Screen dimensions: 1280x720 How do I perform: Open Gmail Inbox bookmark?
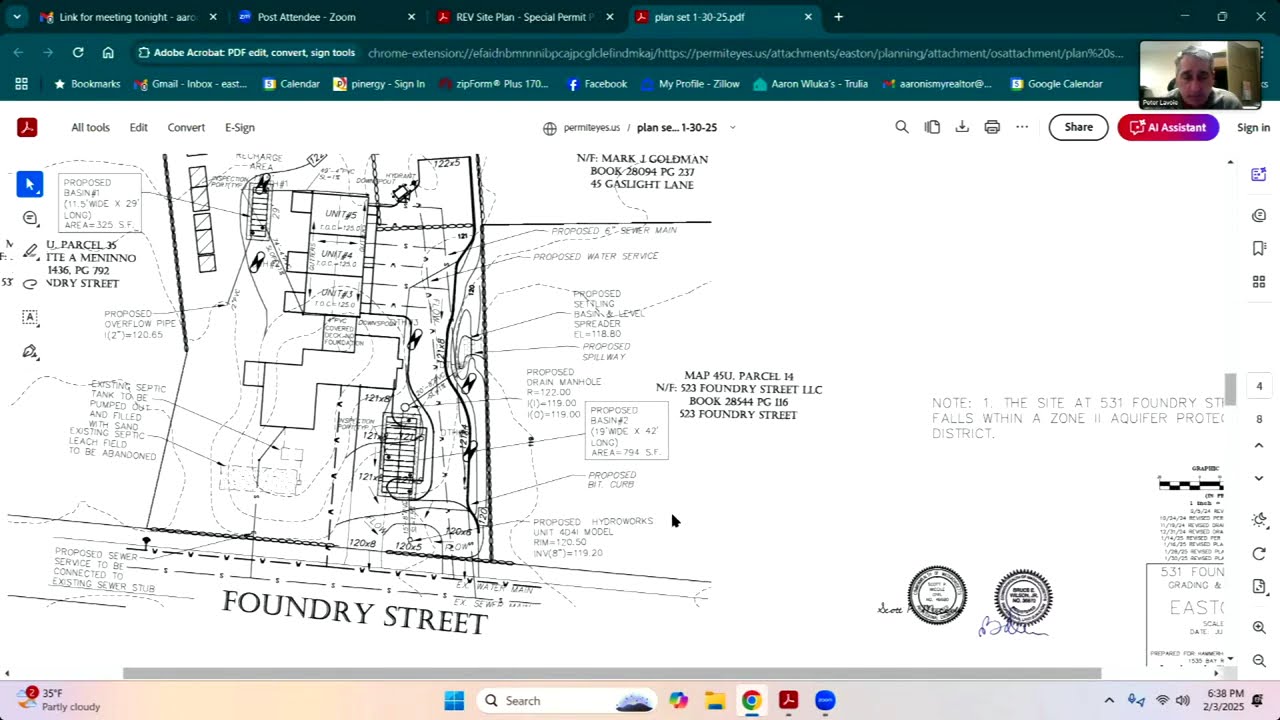pyautogui.click(x=190, y=84)
